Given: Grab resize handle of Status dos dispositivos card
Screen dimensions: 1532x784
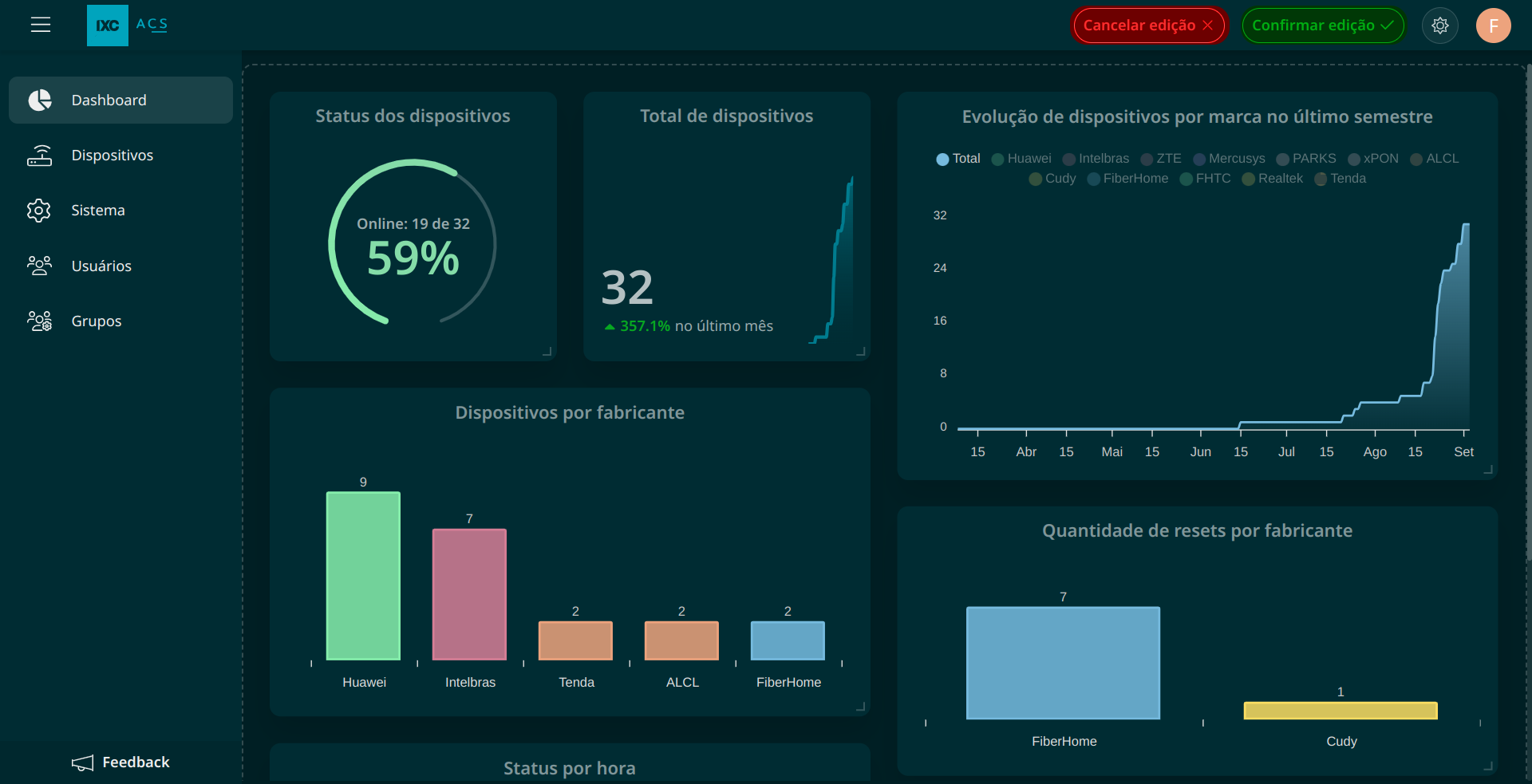Looking at the screenshot, I should pyautogui.click(x=547, y=352).
